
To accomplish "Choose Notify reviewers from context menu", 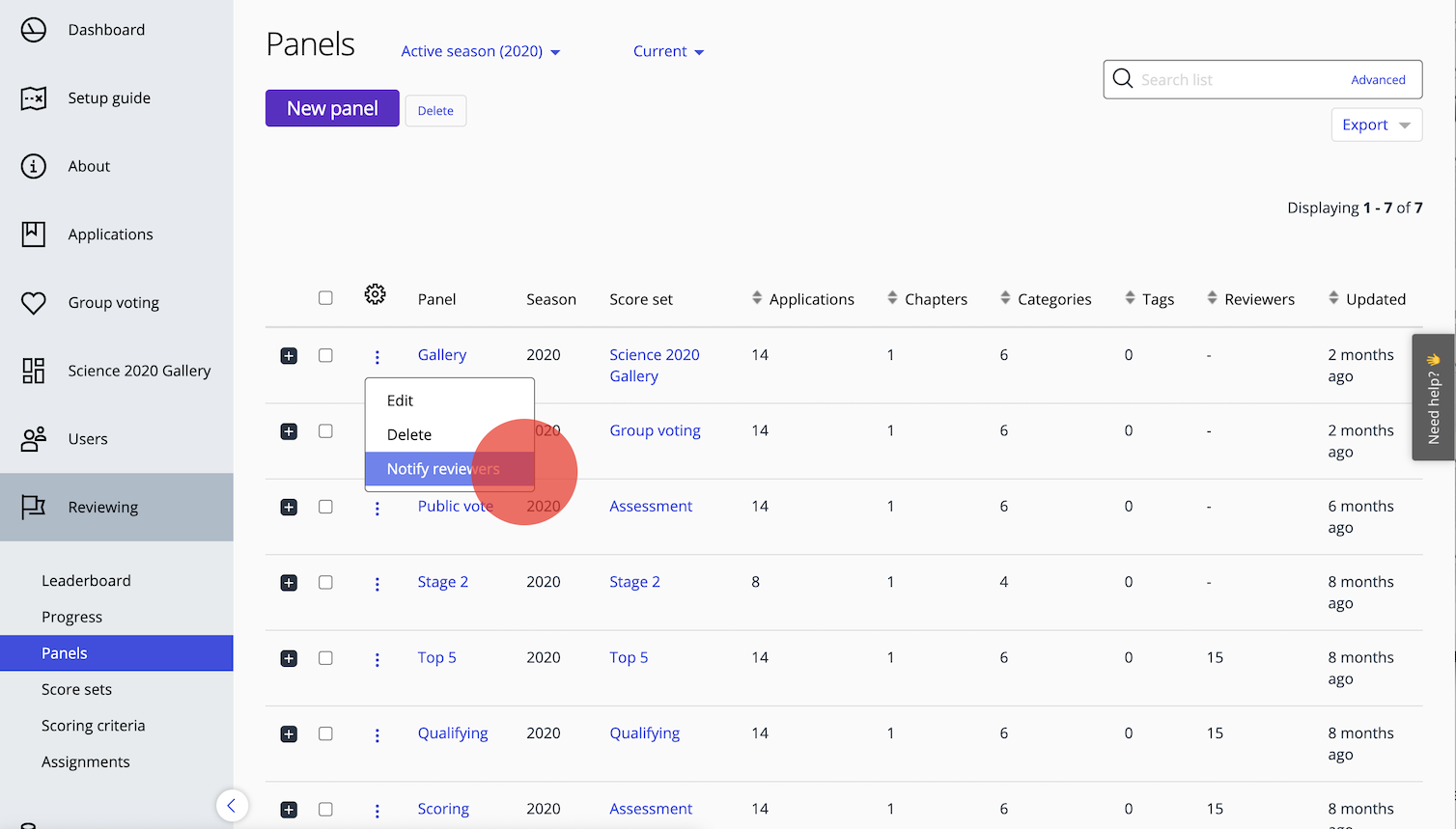I will (443, 469).
